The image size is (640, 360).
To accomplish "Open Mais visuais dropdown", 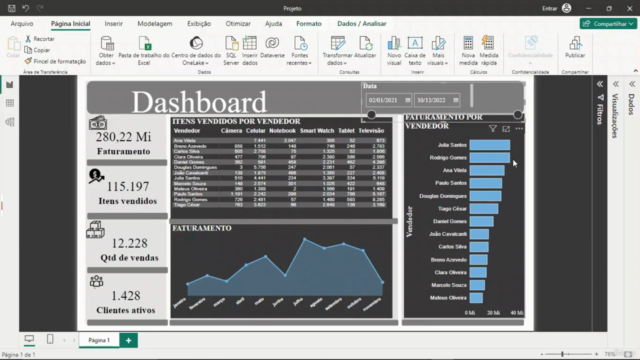I will pyautogui.click(x=438, y=51).
